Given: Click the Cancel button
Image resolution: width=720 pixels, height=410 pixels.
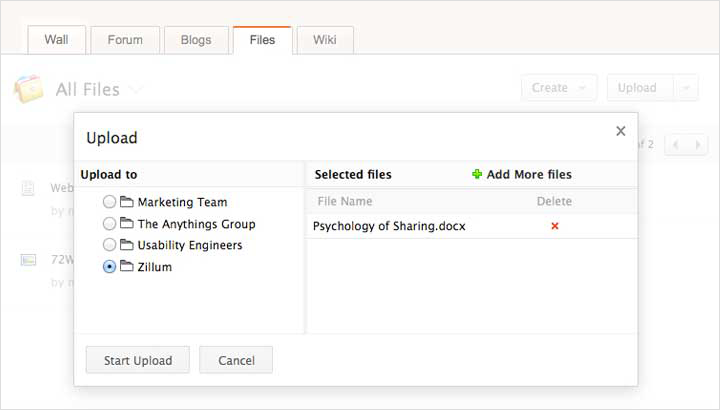Looking at the screenshot, I should point(235,360).
